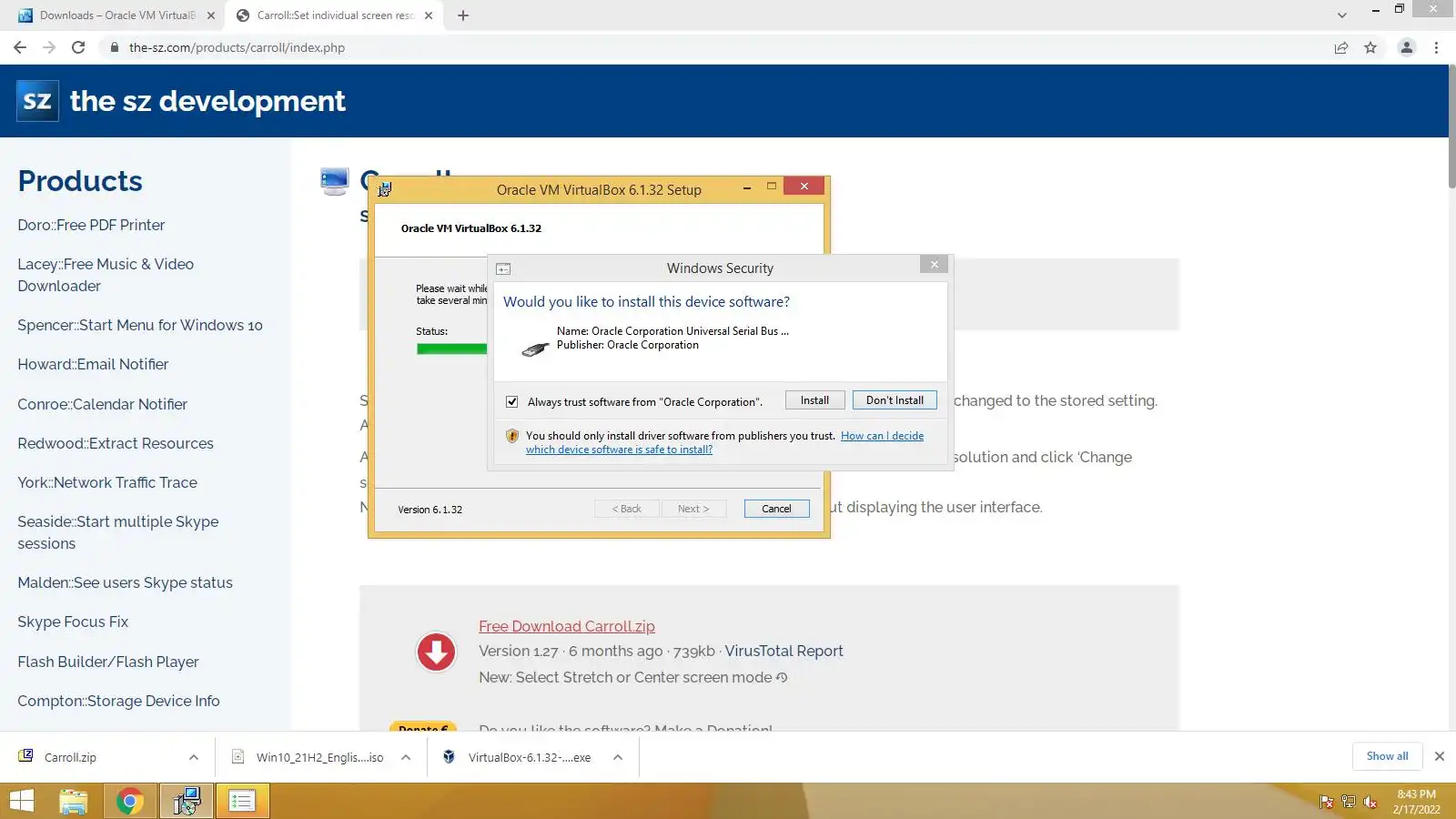Click Free Download Carroll.zip link
1456x819 pixels.
click(567, 626)
